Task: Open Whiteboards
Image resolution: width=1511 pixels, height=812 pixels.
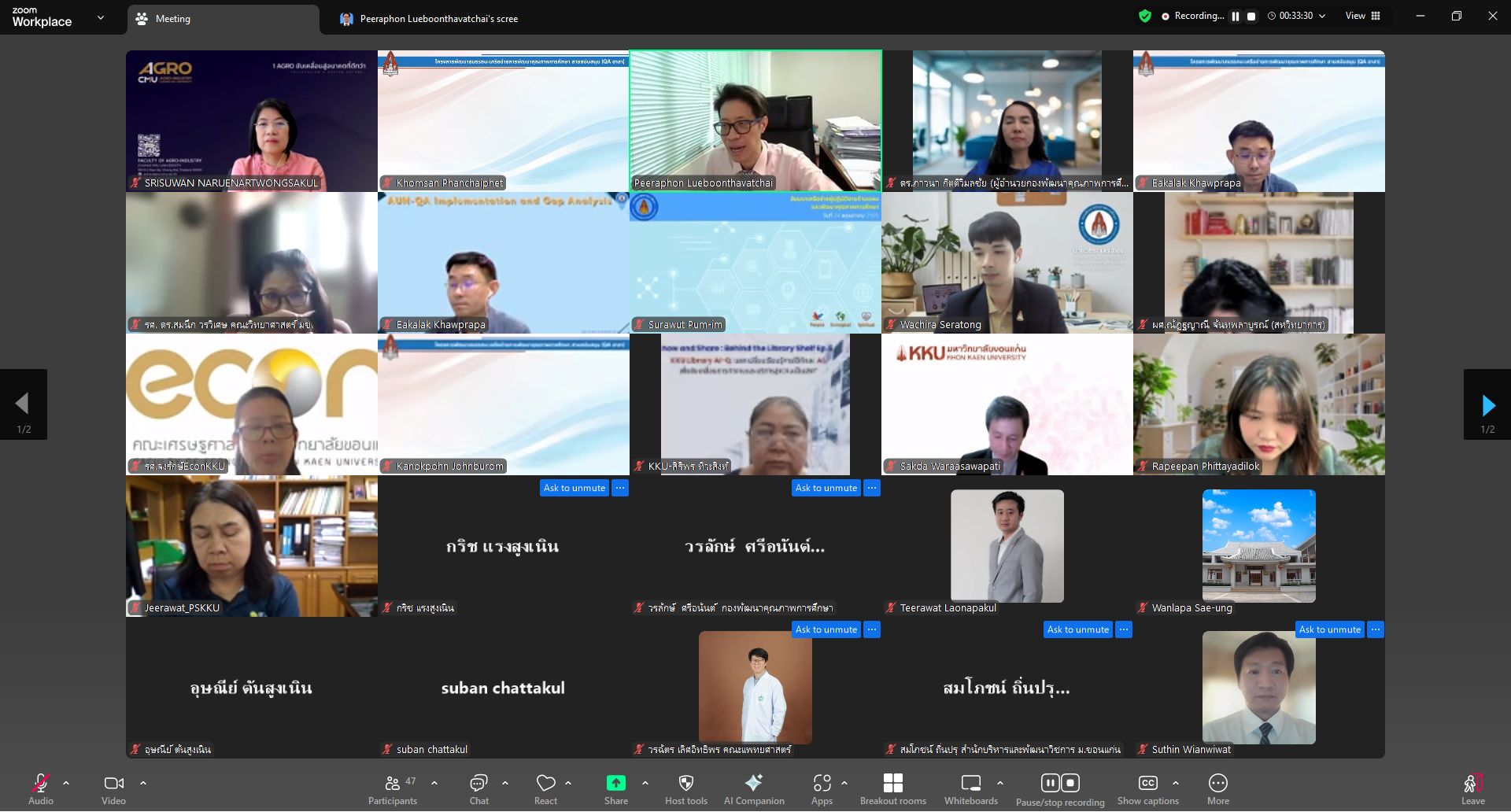Action: 970,789
